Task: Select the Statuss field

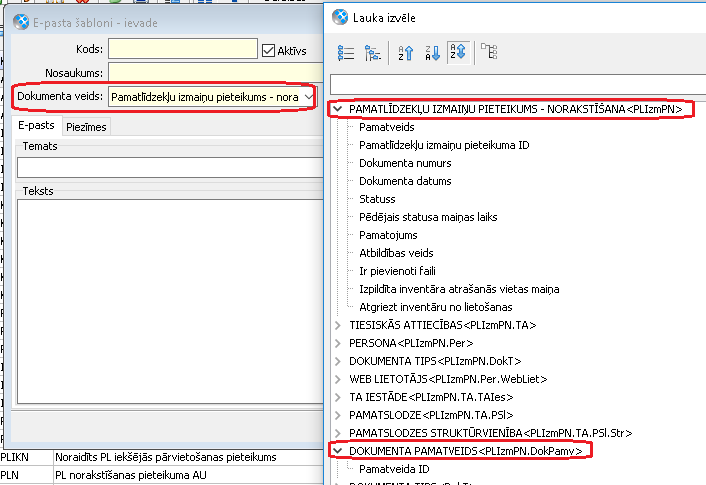Action: [377, 199]
